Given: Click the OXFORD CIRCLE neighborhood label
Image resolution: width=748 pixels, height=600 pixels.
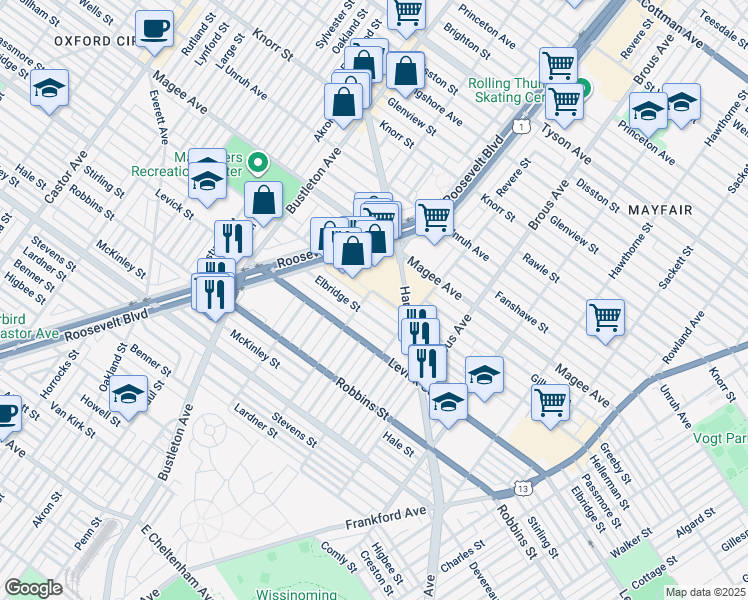Looking at the screenshot, I should [x=95, y=41].
